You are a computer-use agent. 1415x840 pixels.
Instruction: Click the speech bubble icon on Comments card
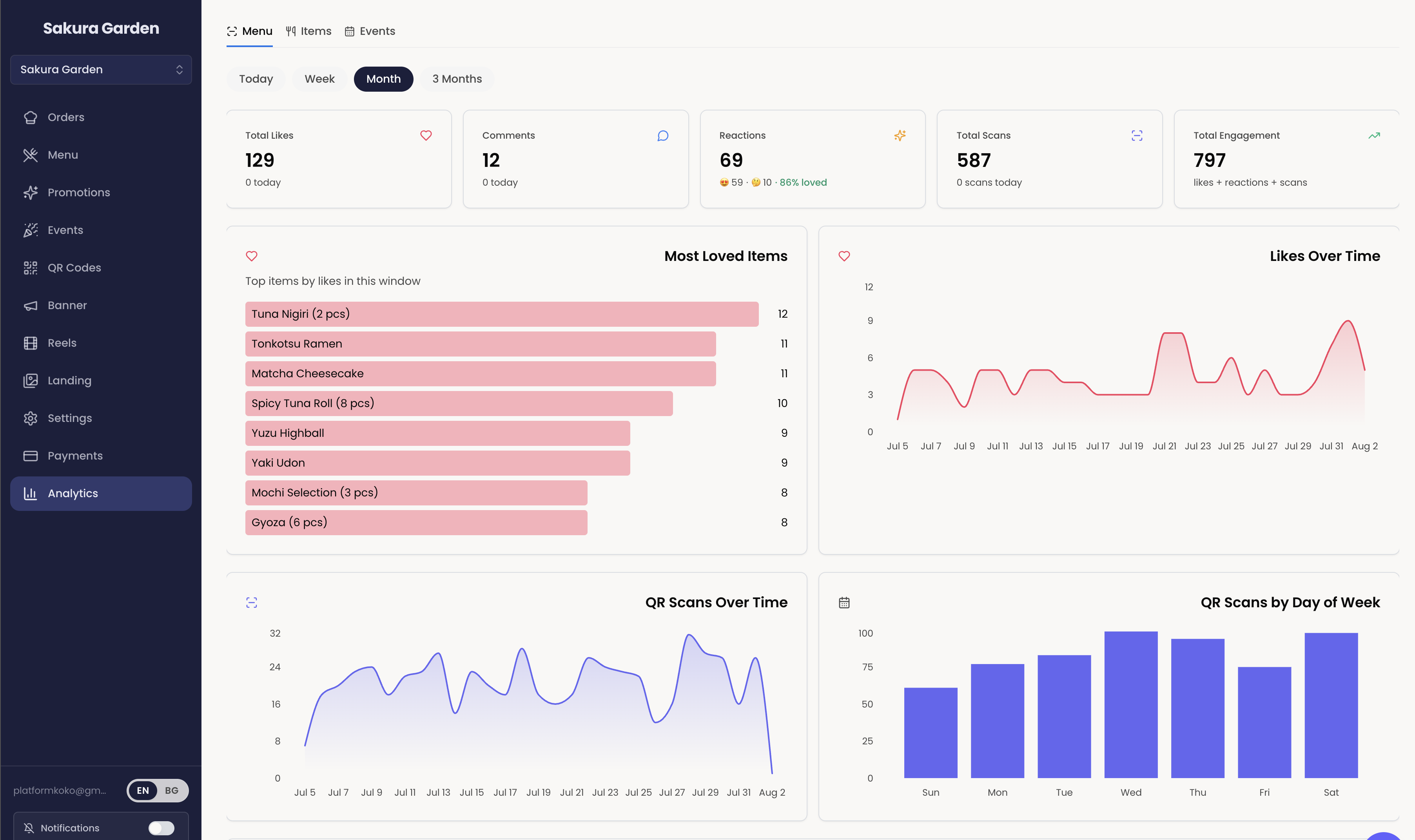coord(663,135)
